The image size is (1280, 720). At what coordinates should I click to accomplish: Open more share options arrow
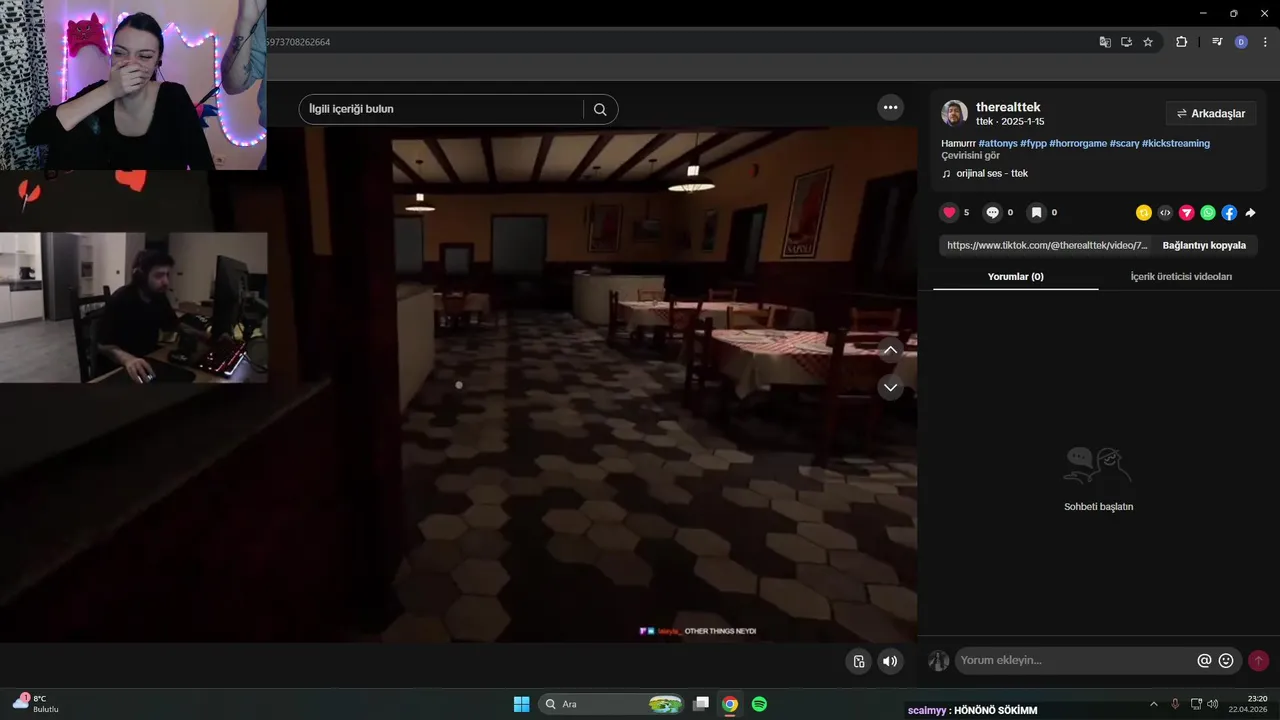click(x=1250, y=212)
